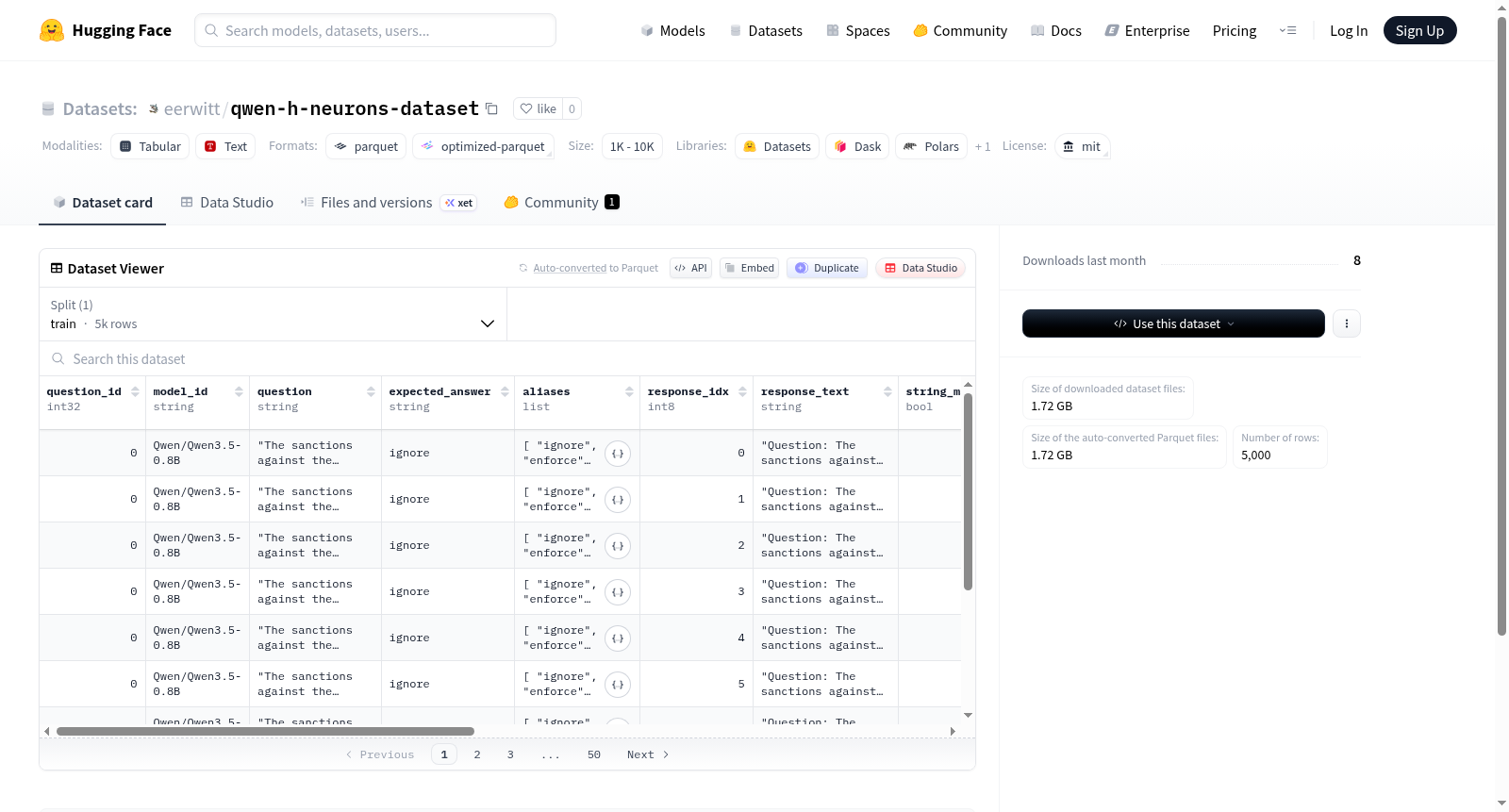Viewport: 1509px width, 812px height.
Task: Focus the main search models field
Action: (x=375, y=30)
